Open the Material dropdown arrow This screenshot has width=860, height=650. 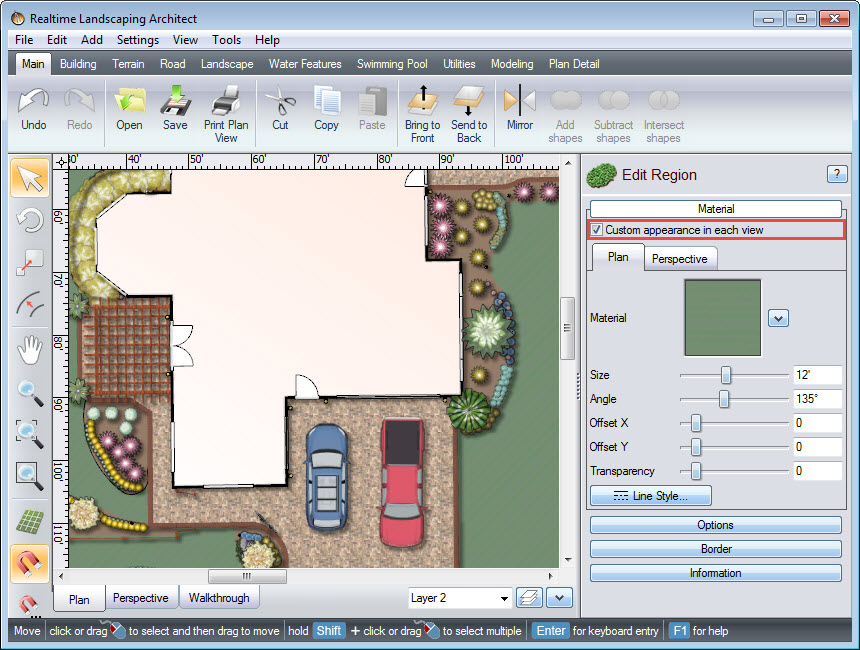[x=778, y=318]
